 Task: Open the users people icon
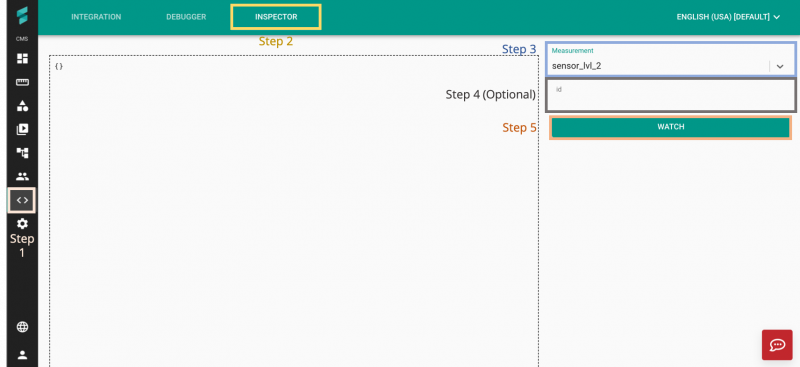(22, 177)
